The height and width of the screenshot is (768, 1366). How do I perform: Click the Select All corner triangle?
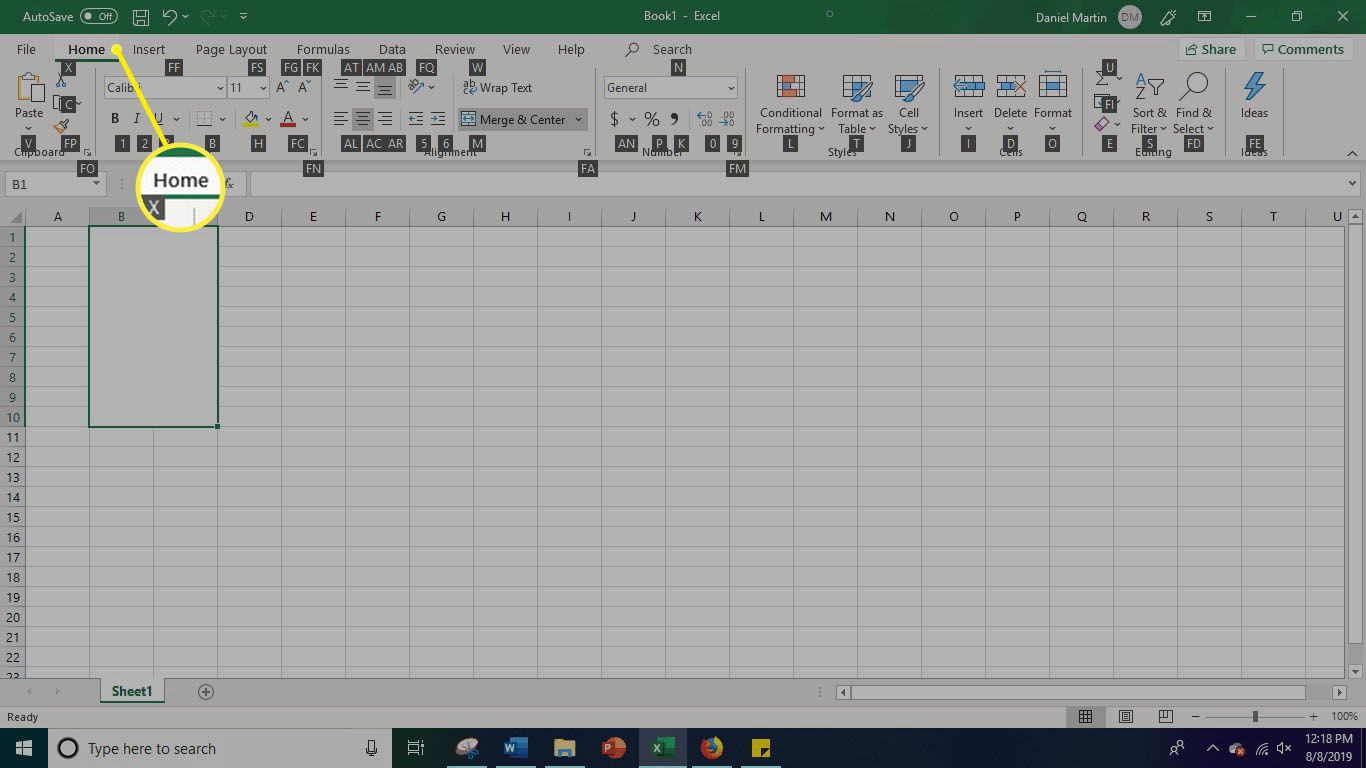(x=14, y=217)
